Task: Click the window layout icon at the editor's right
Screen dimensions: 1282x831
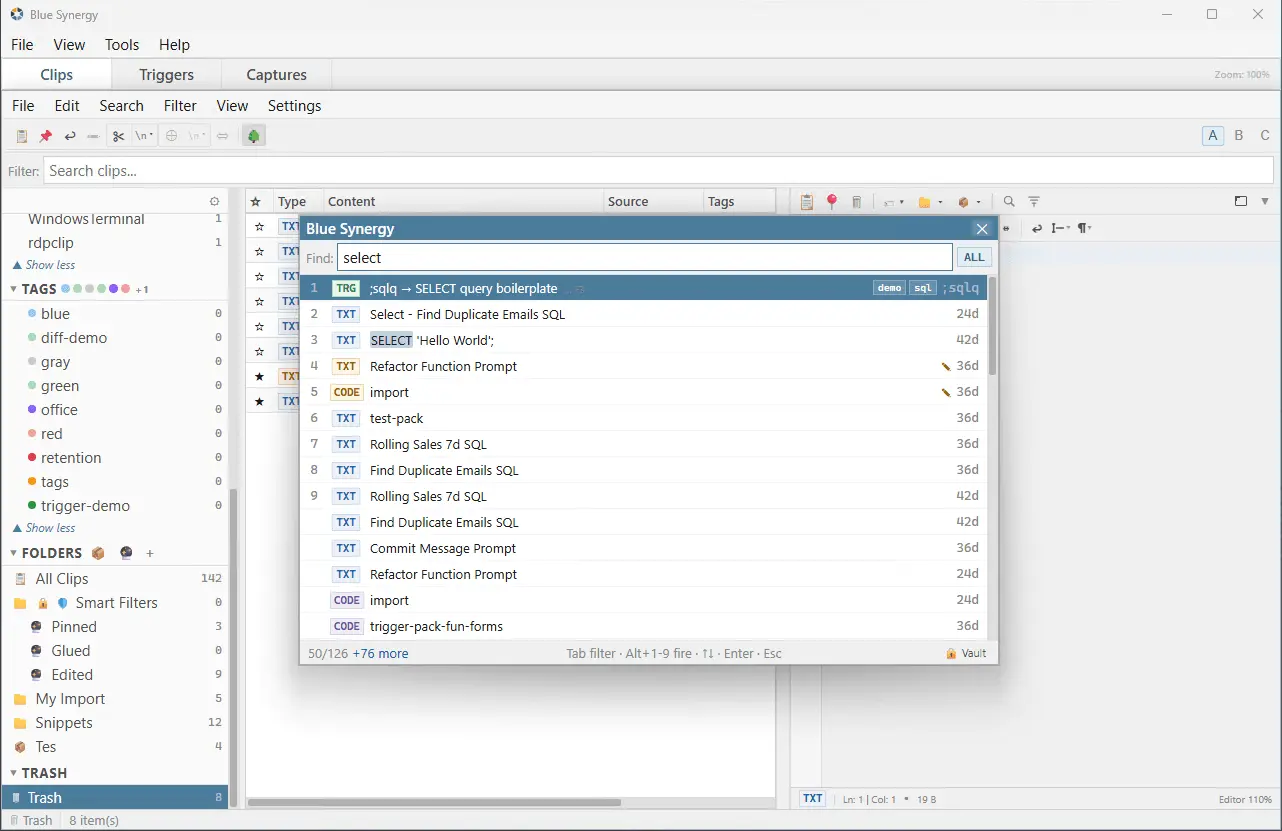Action: click(1241, 201)
